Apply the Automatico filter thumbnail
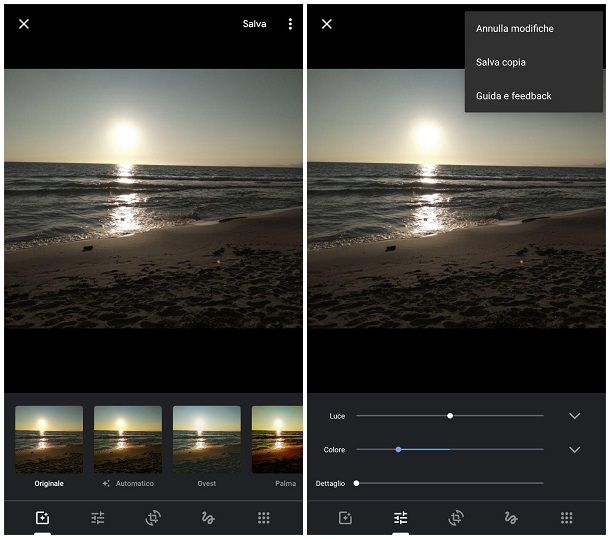 (128, 439)
